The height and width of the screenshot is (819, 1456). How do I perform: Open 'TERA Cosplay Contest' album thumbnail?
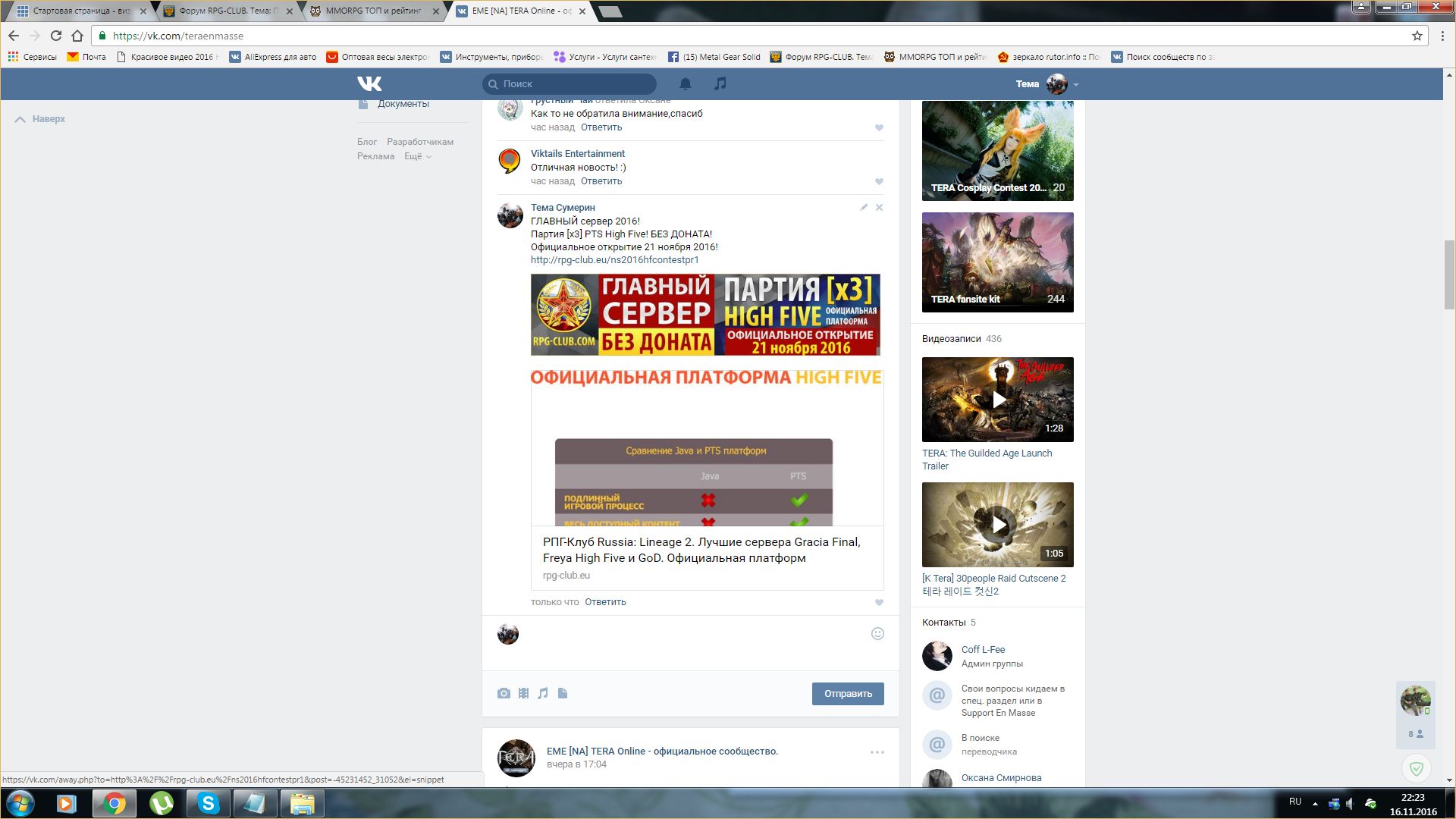(998, 151)
